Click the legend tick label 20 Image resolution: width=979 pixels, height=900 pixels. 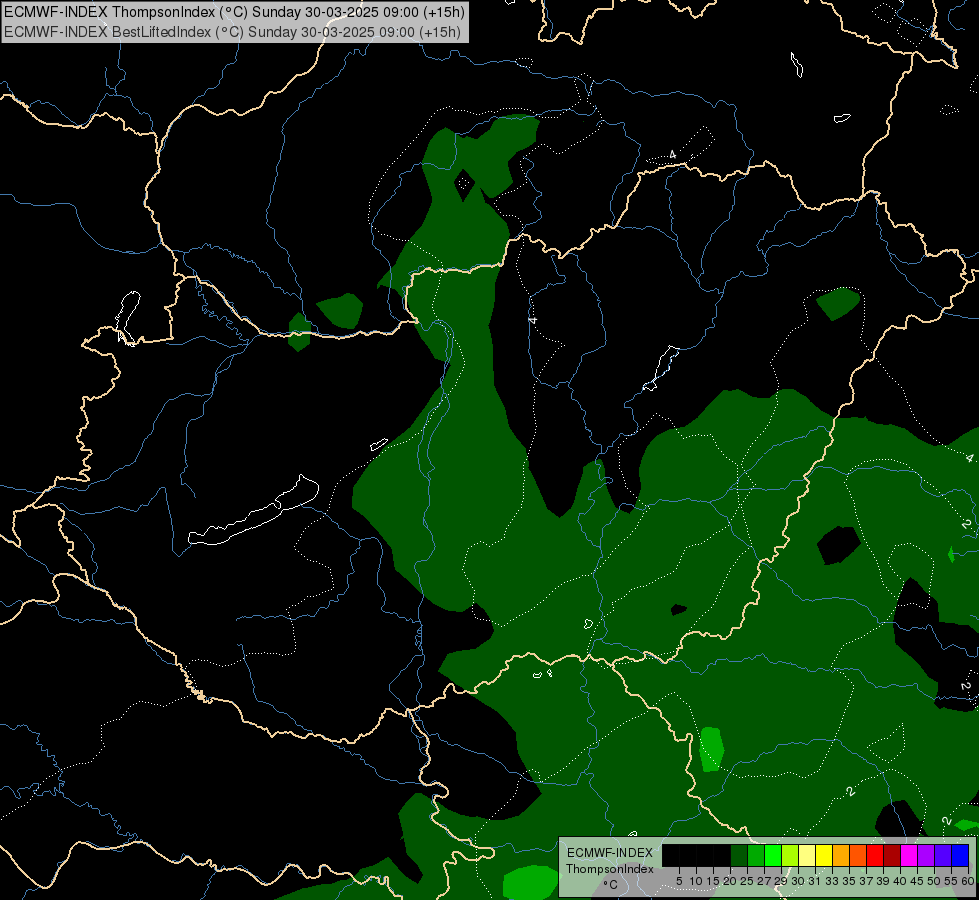point(730,881)
